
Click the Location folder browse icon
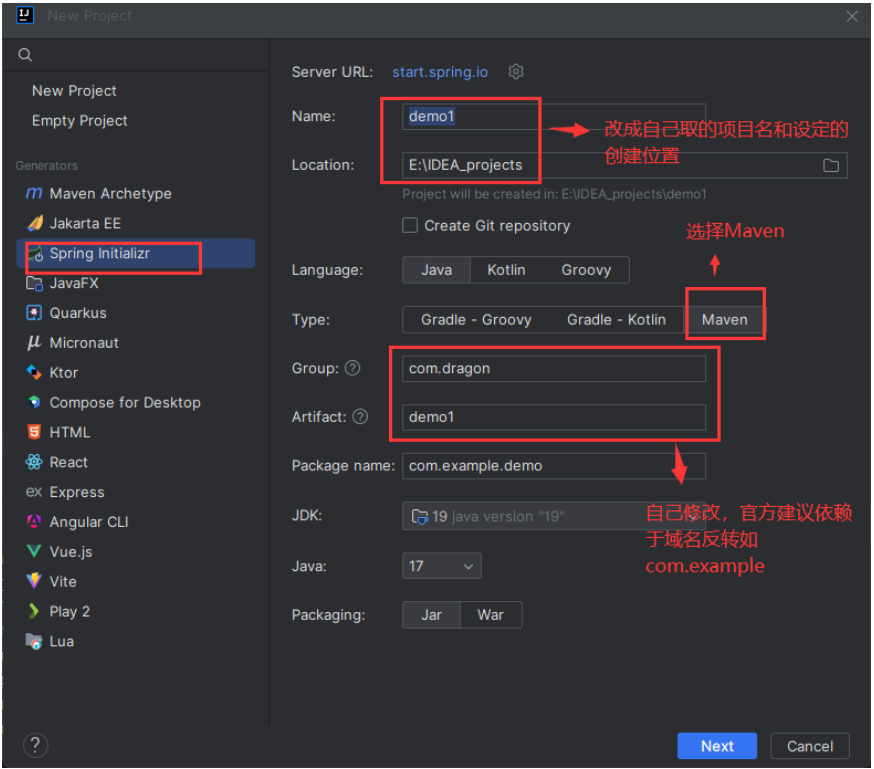(x=831, y=165)
